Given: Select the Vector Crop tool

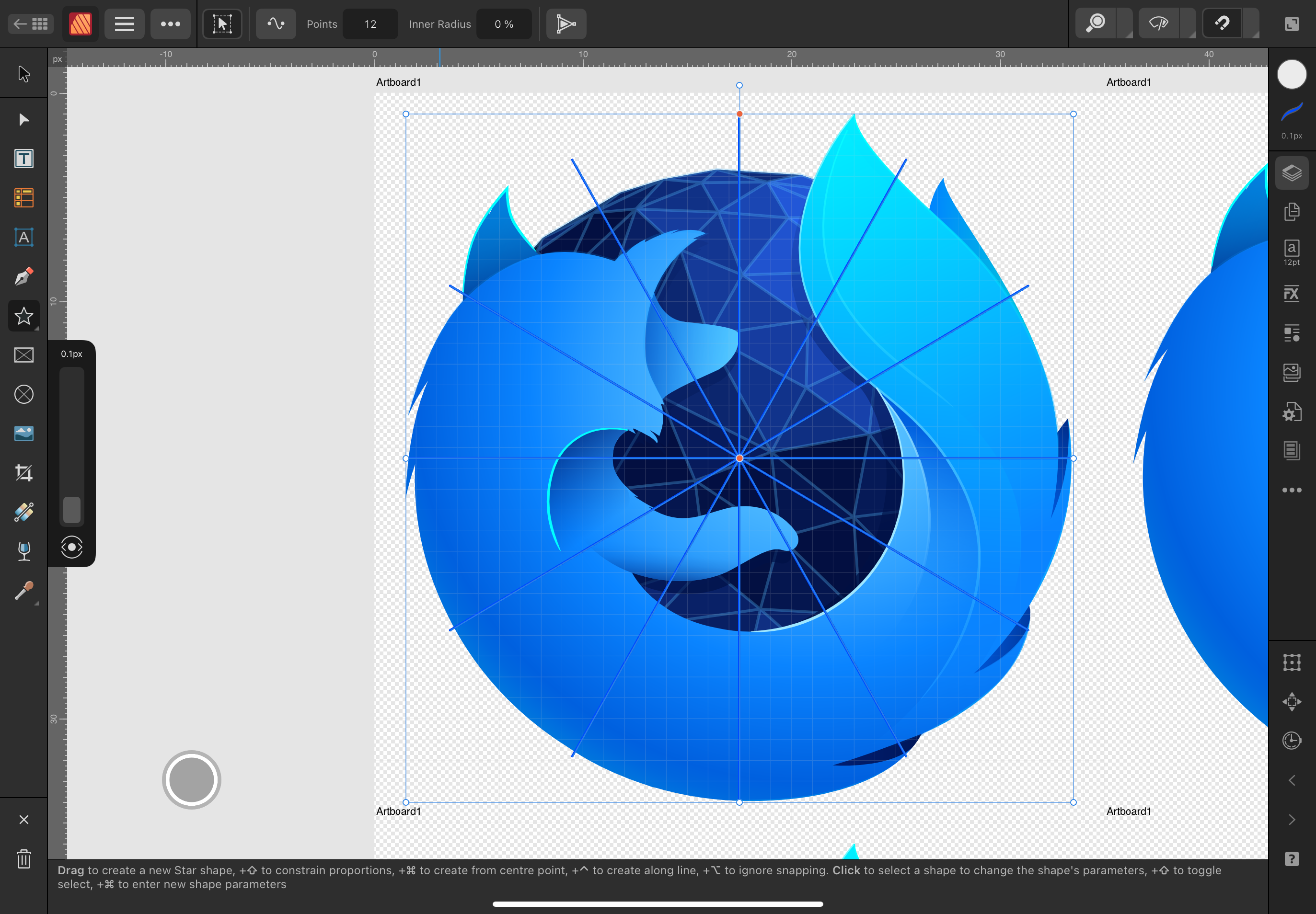Looking at the screenshot, I should 23,472.
